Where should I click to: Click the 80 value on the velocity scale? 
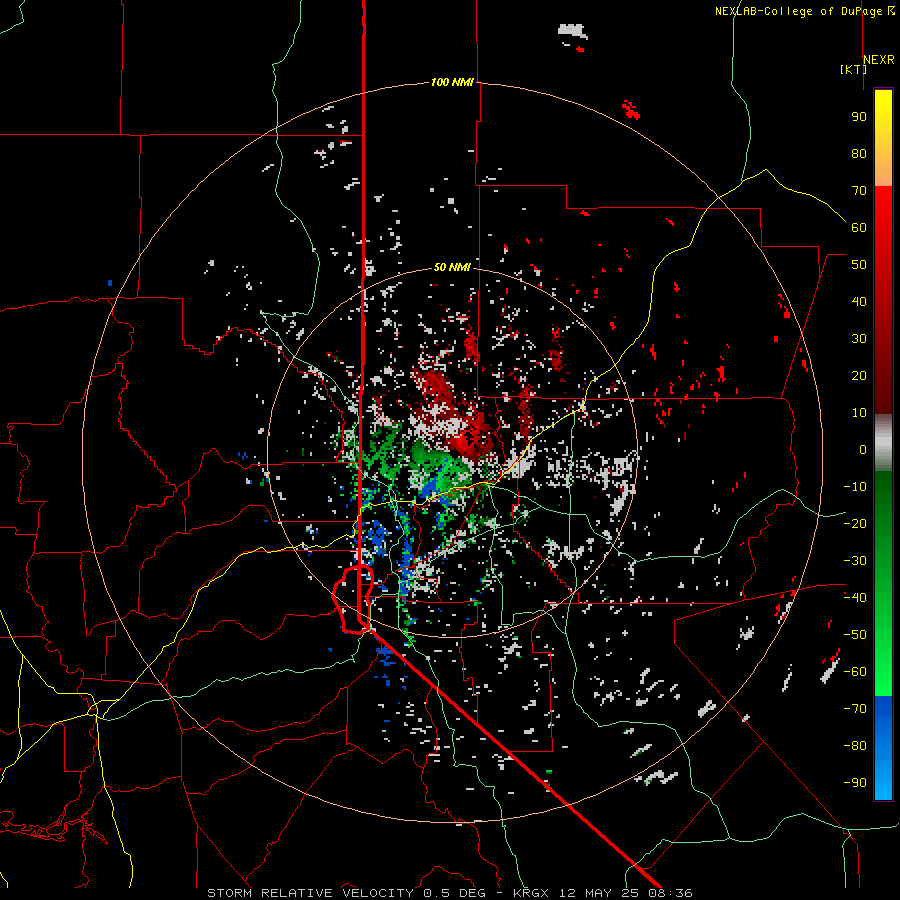click(x=859, y=154)
